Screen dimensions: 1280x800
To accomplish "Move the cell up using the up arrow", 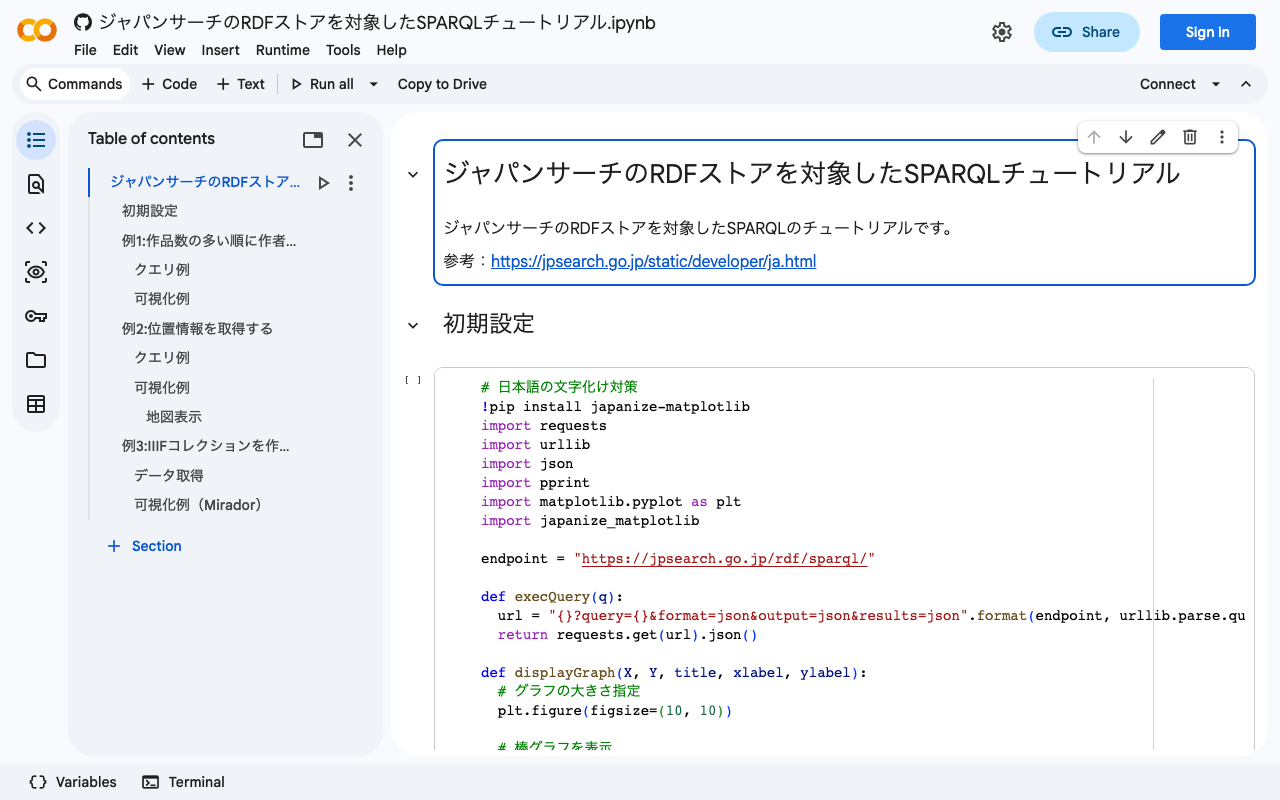I will [x=1094, y=137].
